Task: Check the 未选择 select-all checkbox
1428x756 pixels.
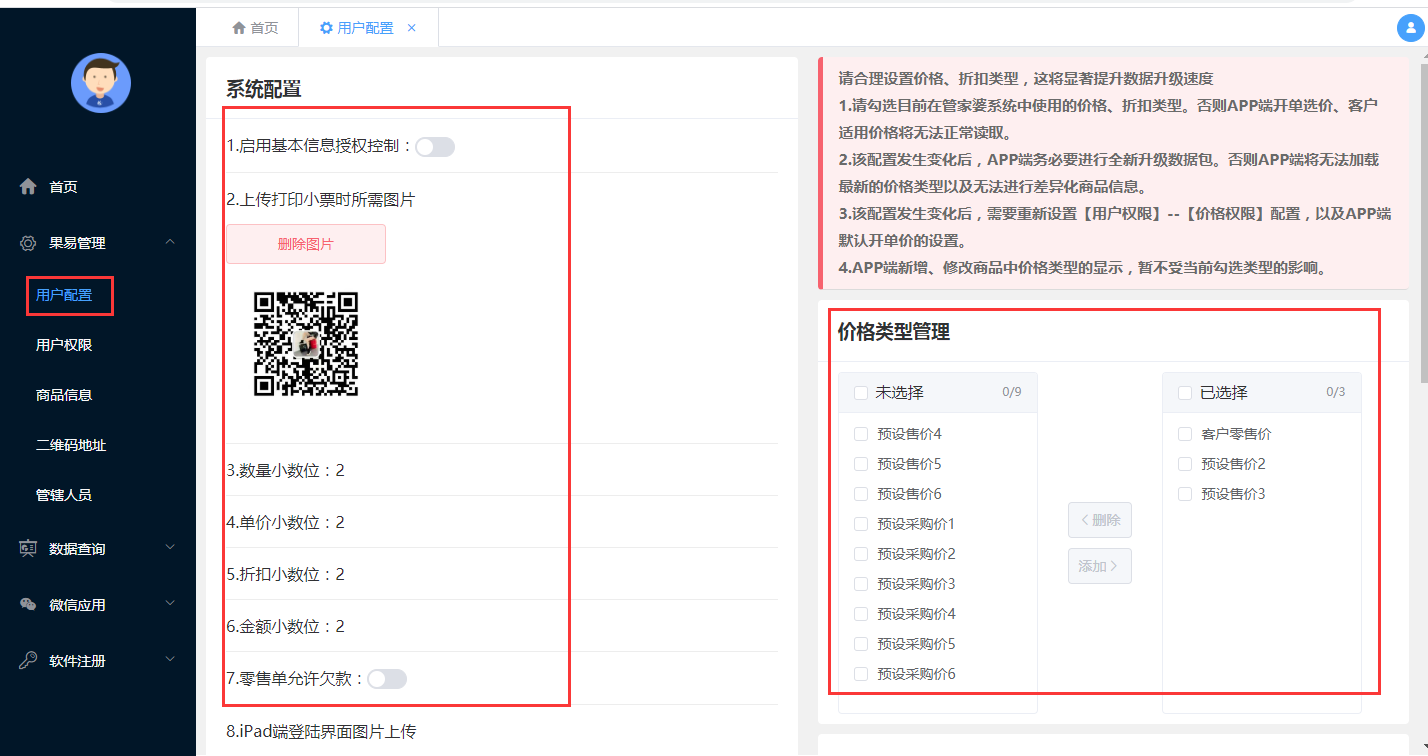Action: click(861, 393)
